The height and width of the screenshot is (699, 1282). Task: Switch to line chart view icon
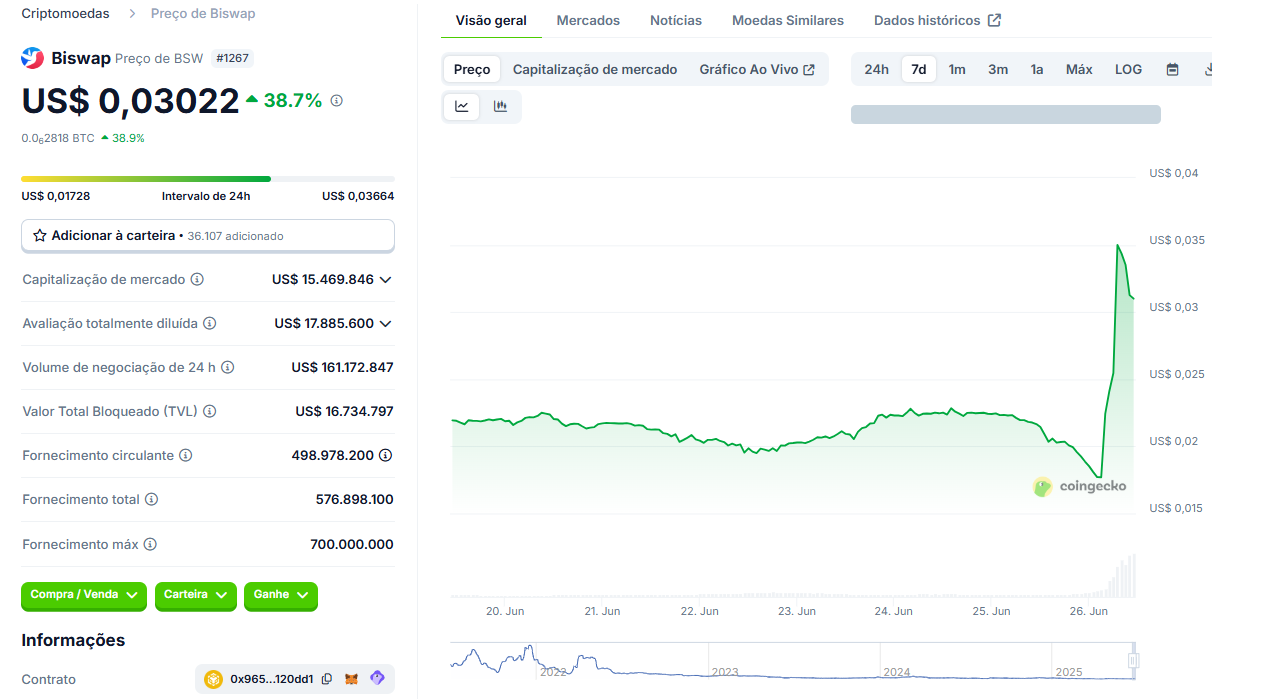tap(462, 106)
